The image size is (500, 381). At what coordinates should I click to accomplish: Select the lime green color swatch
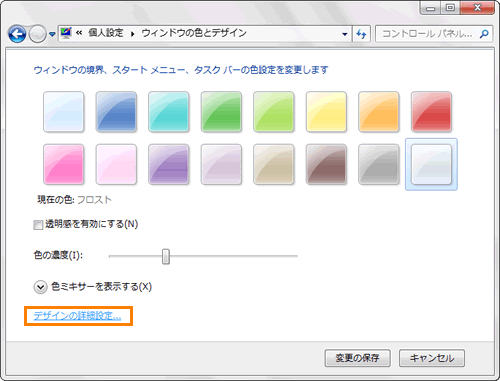click(x=274, y=112)
